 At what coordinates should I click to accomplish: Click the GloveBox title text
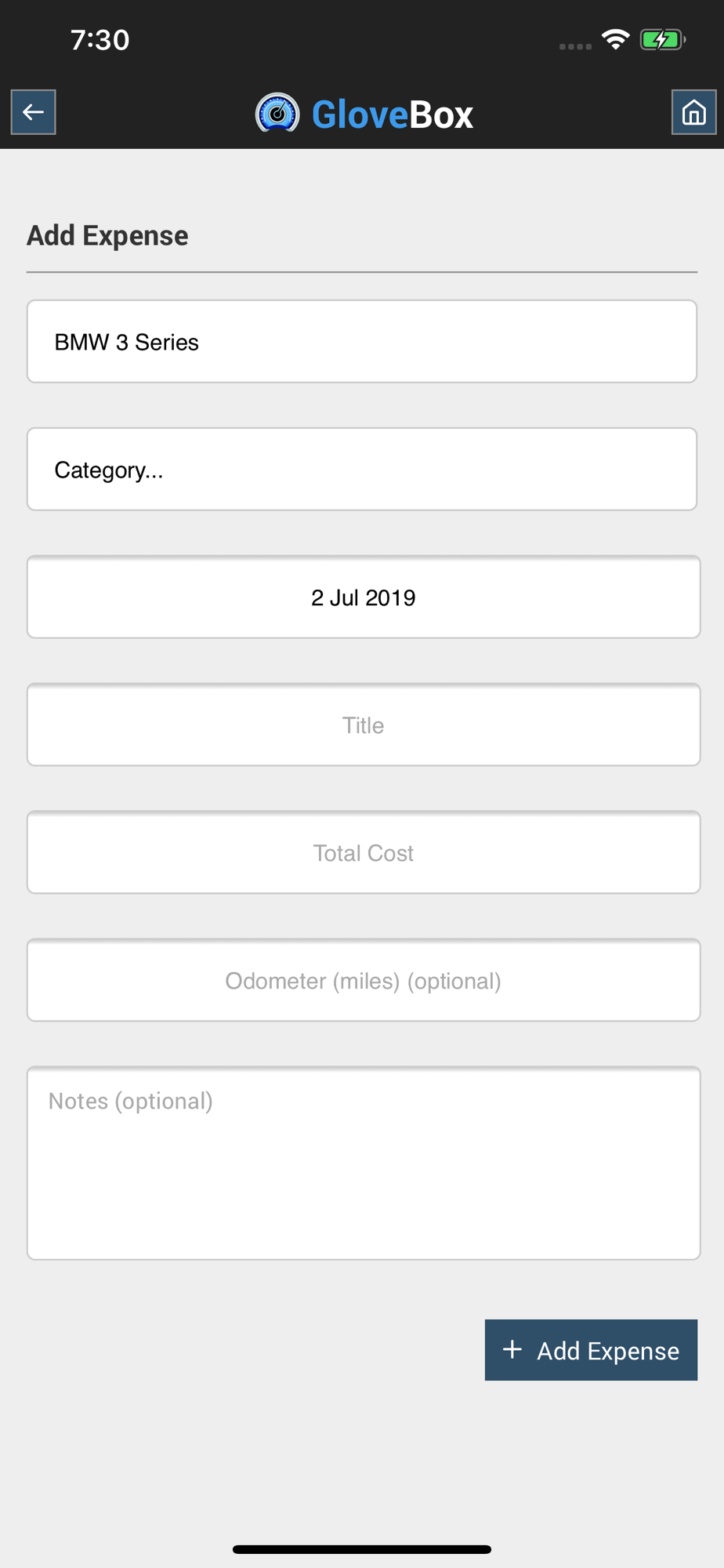(393, 114)
